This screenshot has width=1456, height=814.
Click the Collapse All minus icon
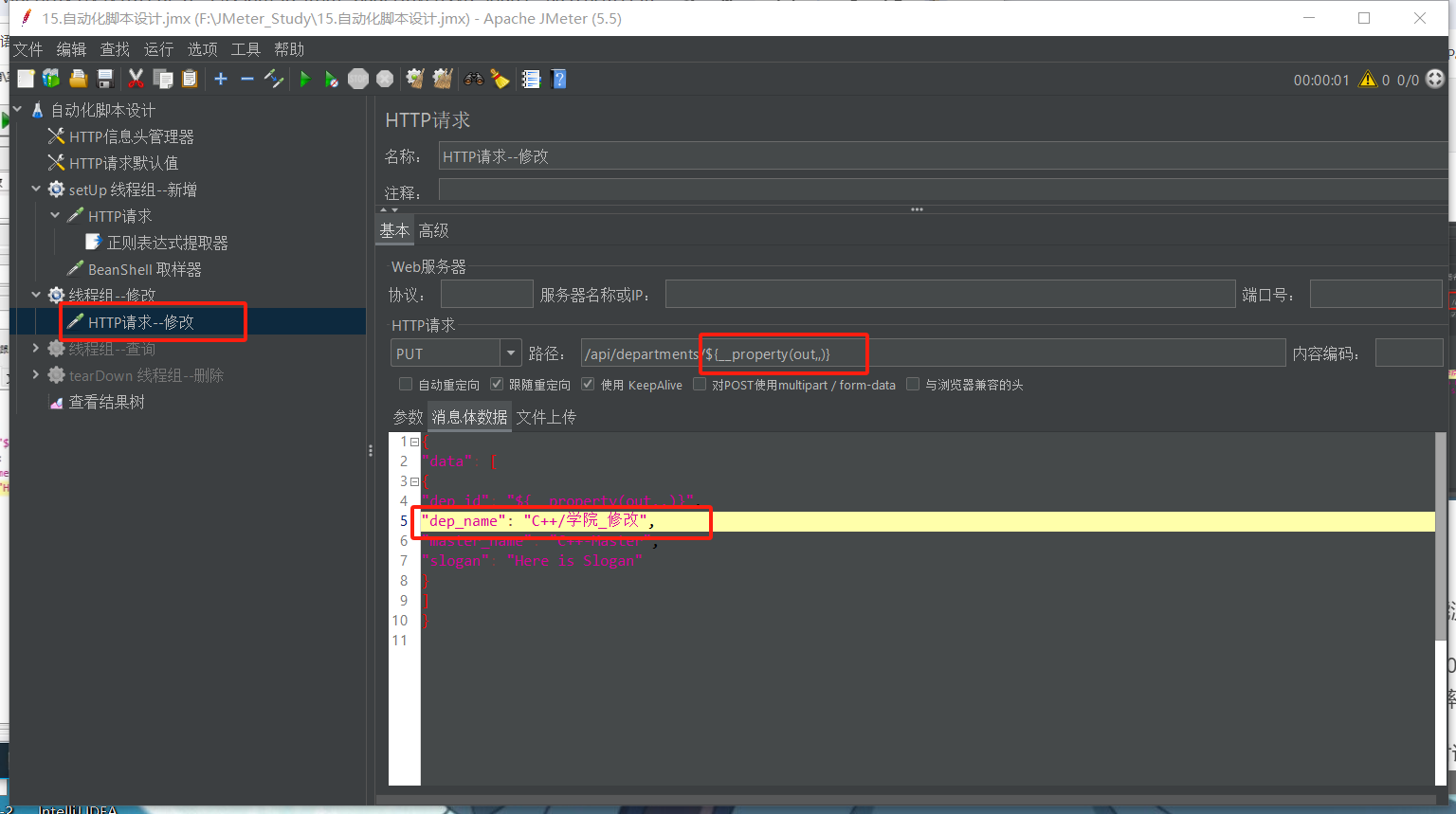point(247,79)
